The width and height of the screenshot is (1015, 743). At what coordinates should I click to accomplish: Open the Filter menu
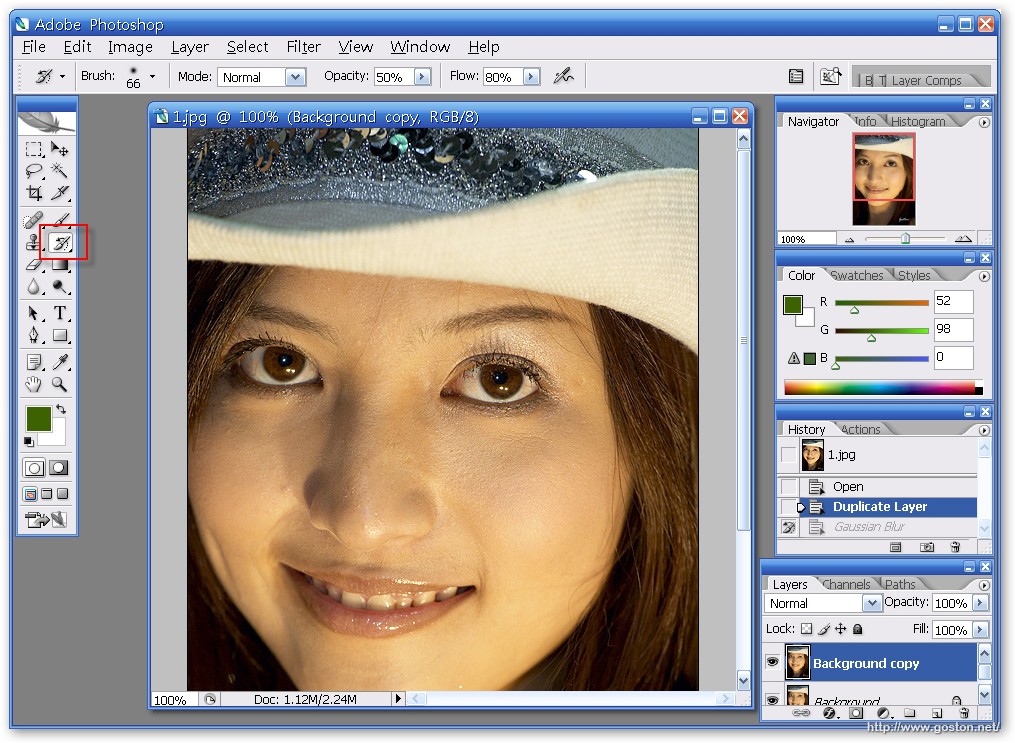tap(303, 47)
